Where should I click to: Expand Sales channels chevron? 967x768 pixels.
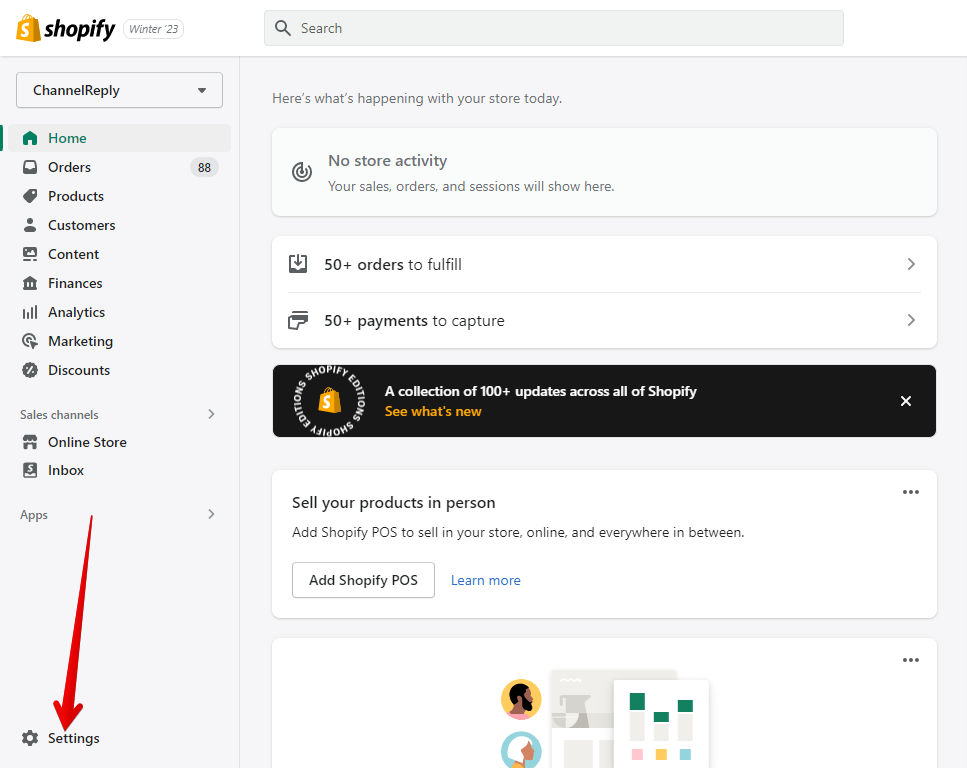[x=212, y=414]
